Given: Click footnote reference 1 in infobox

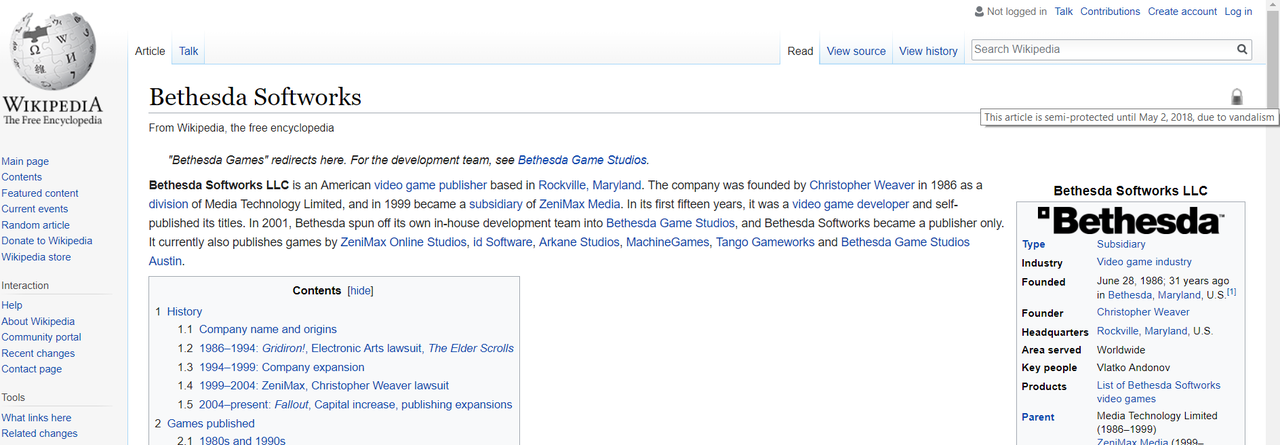Looking at the screenshot, I should click(1232, 292).
